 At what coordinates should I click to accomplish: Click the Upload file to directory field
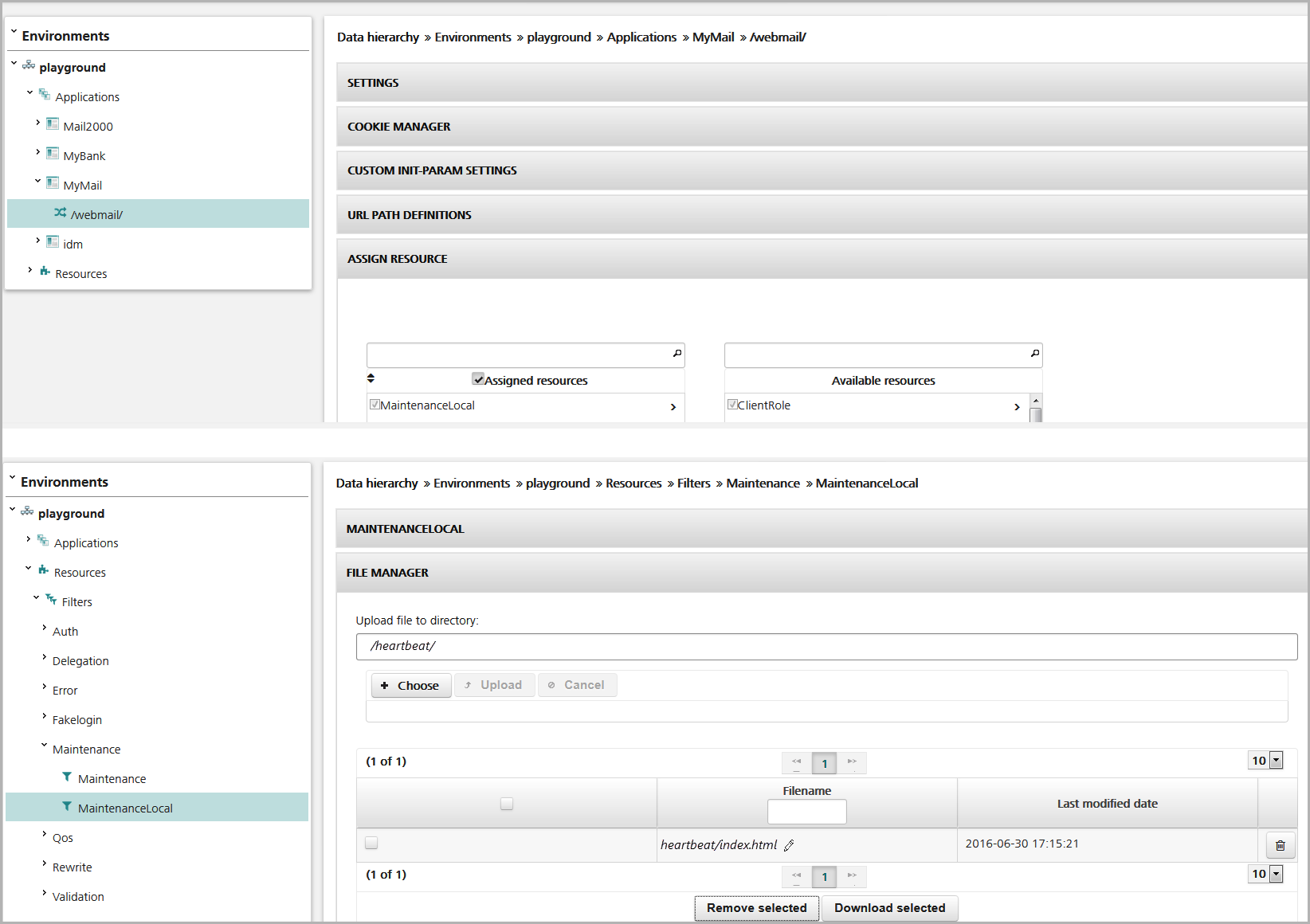(x=826, y=647)
